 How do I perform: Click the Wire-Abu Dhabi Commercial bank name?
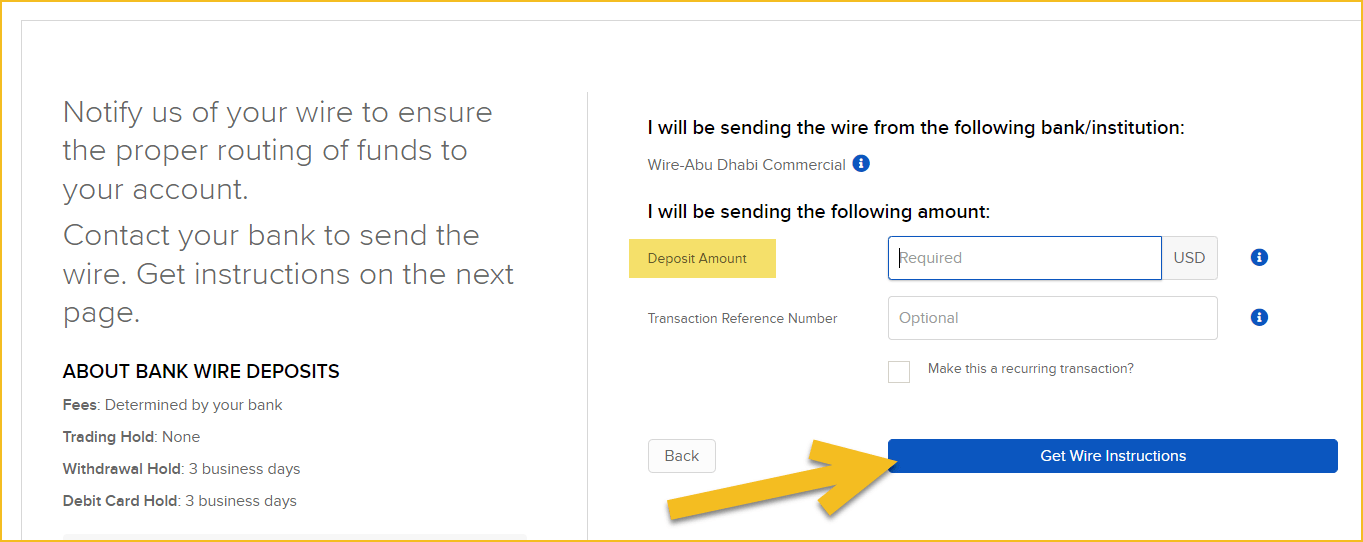click(747, 165)
